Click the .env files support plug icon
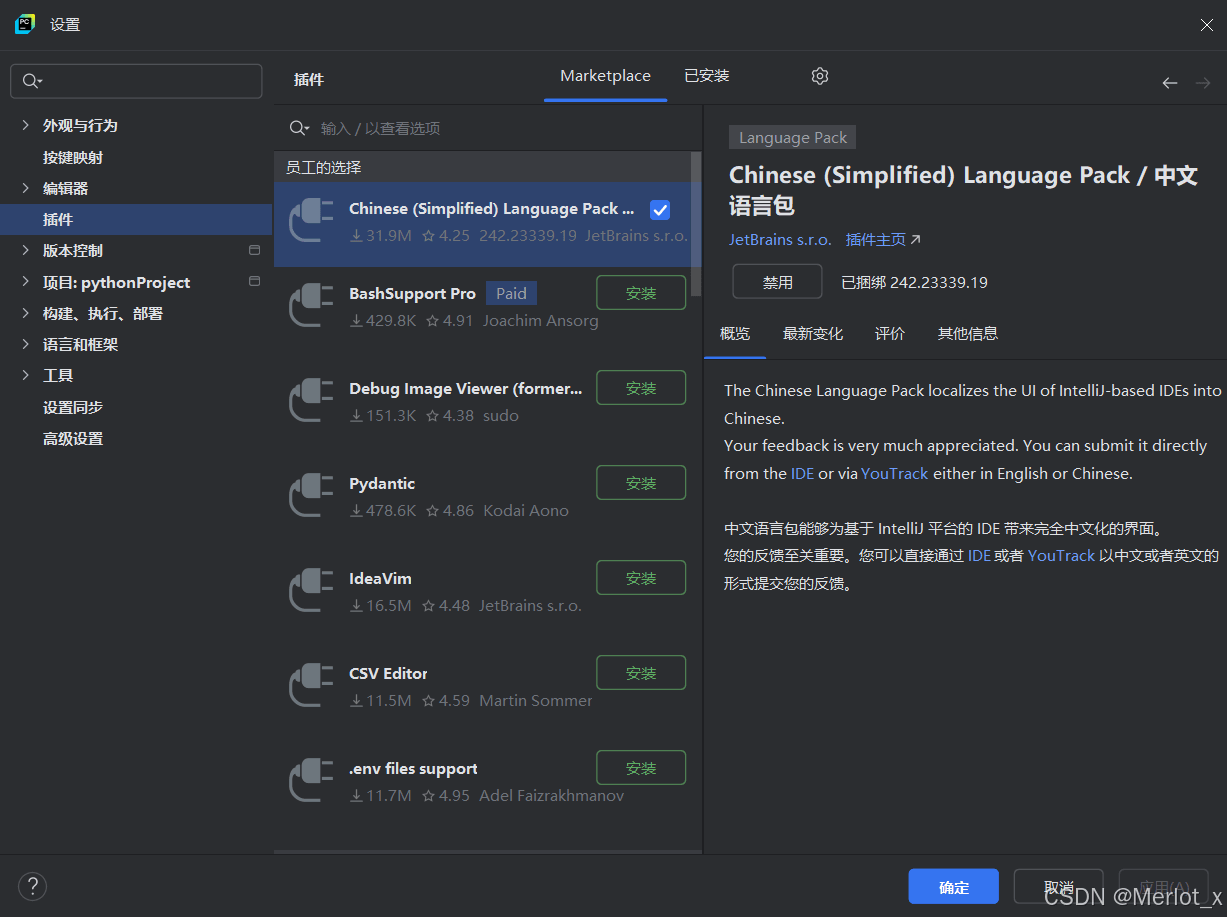The width and height of the screenshot is (1227, 917). pyautogui.click(x=311, y=781)
